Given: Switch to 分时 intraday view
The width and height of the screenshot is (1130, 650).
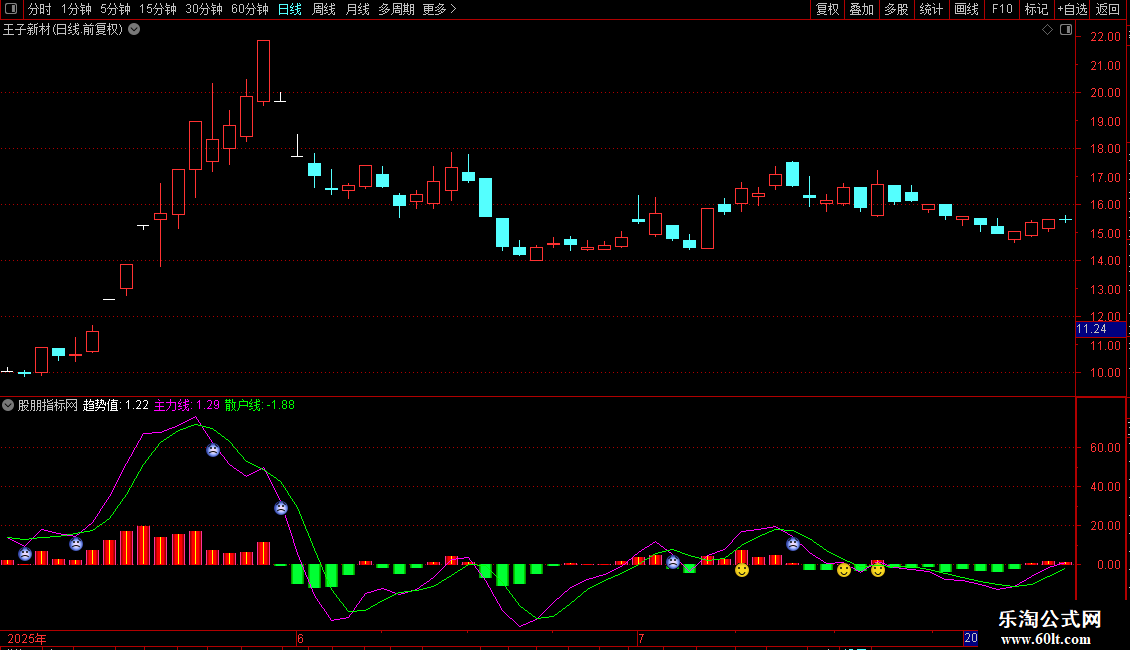Looking at the screenshot, I should pyautogui.click(x=40, y=9).
